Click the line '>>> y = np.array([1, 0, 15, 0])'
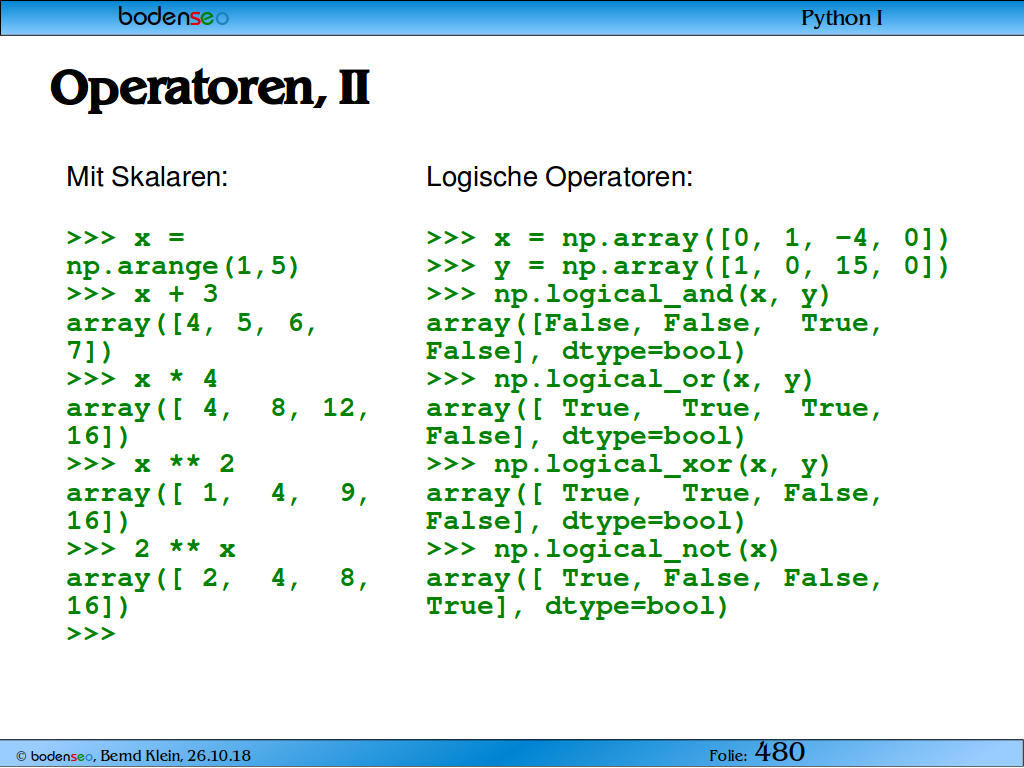 pos(687,266)
